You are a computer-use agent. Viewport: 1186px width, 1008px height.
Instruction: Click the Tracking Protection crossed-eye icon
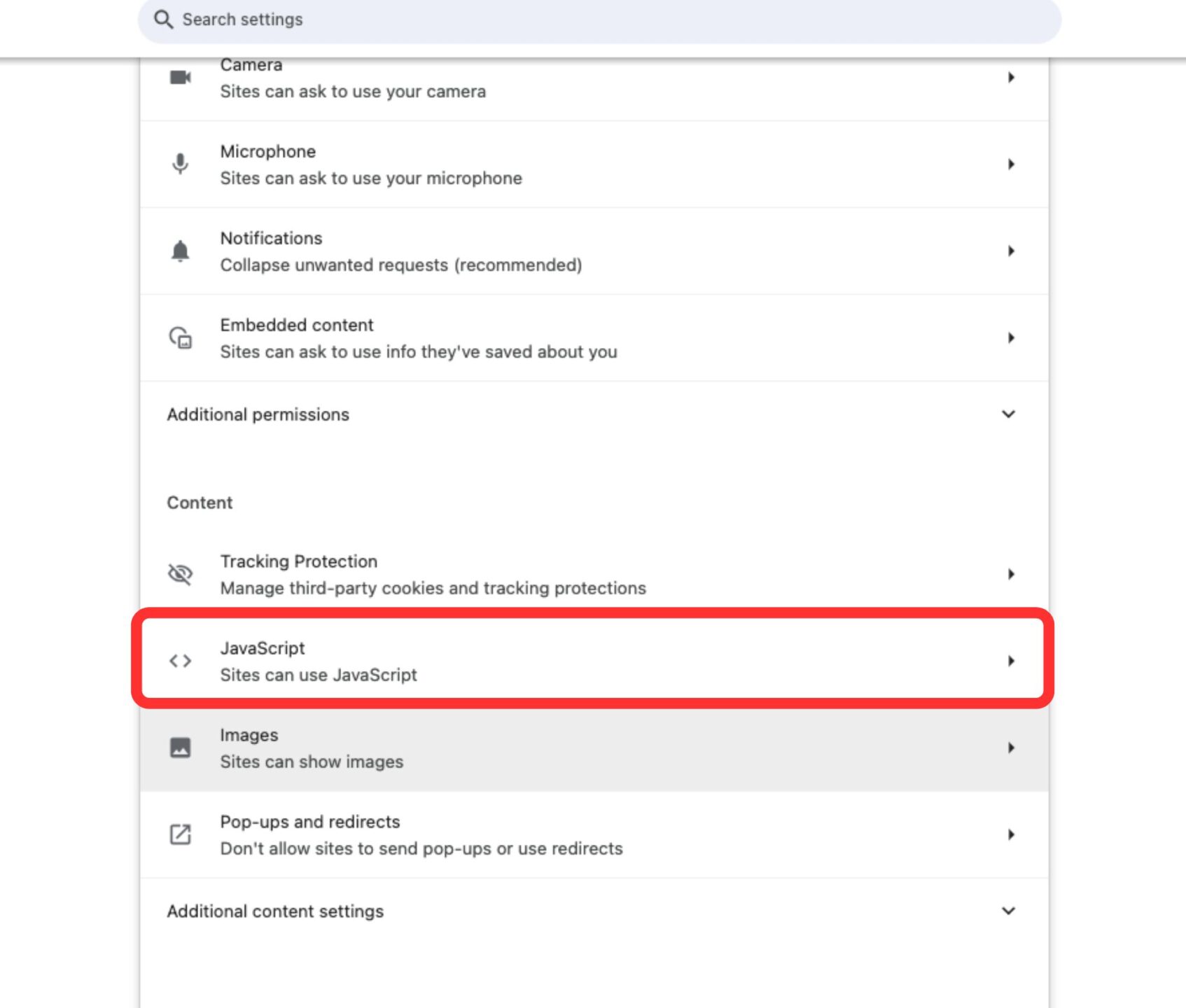[180, 574]
